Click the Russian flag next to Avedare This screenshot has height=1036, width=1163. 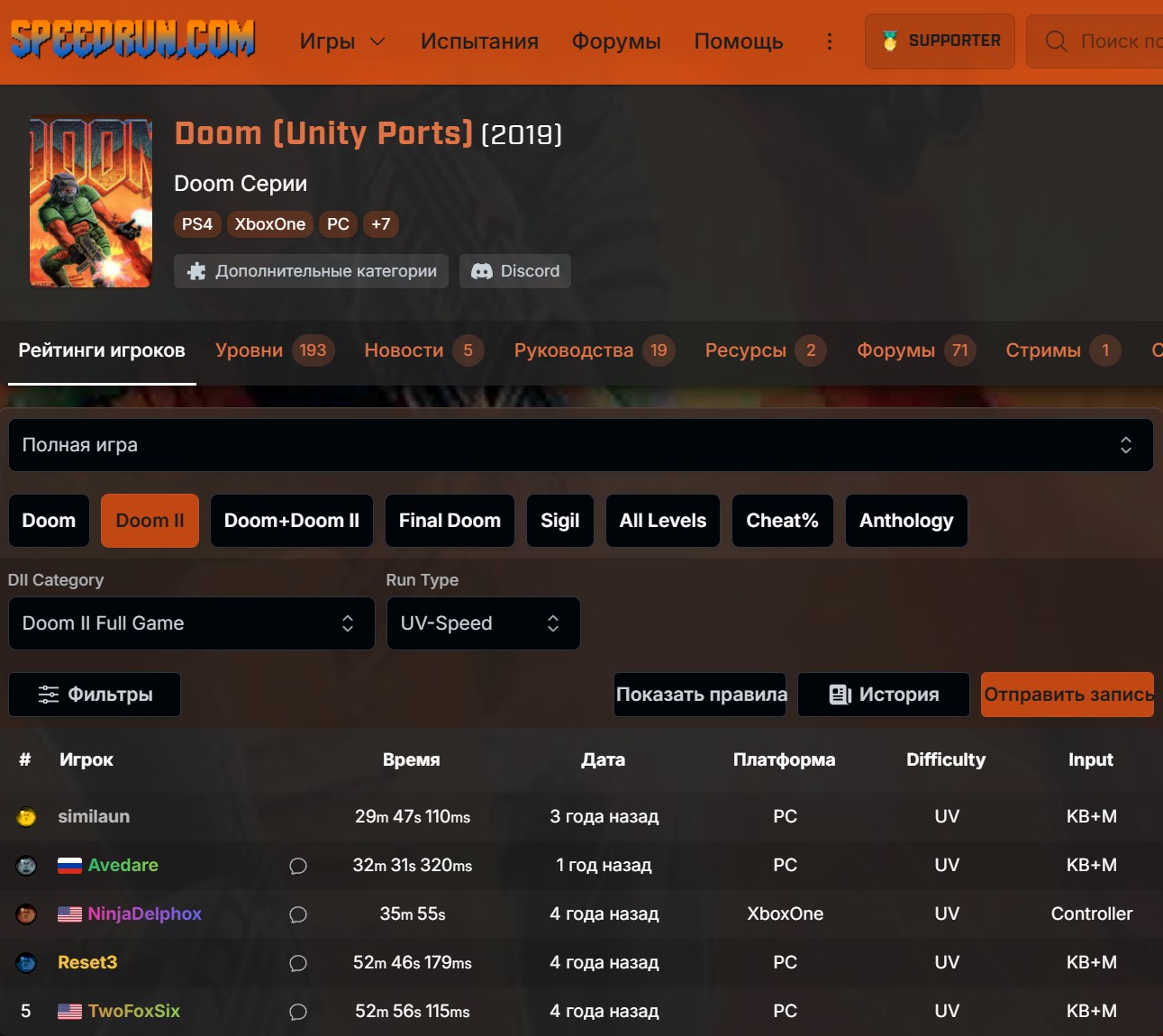pos(69,866)
